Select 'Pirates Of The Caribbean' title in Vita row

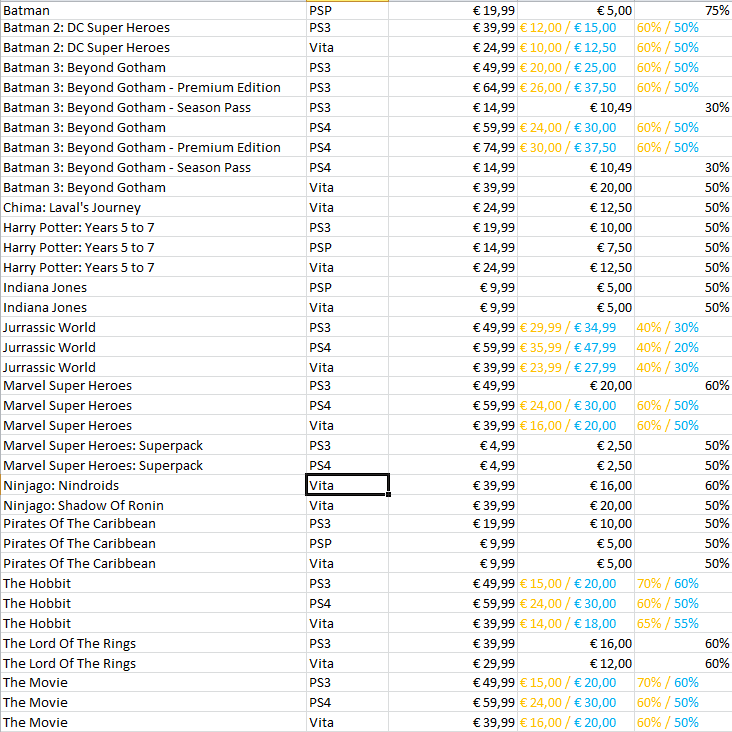153,563
